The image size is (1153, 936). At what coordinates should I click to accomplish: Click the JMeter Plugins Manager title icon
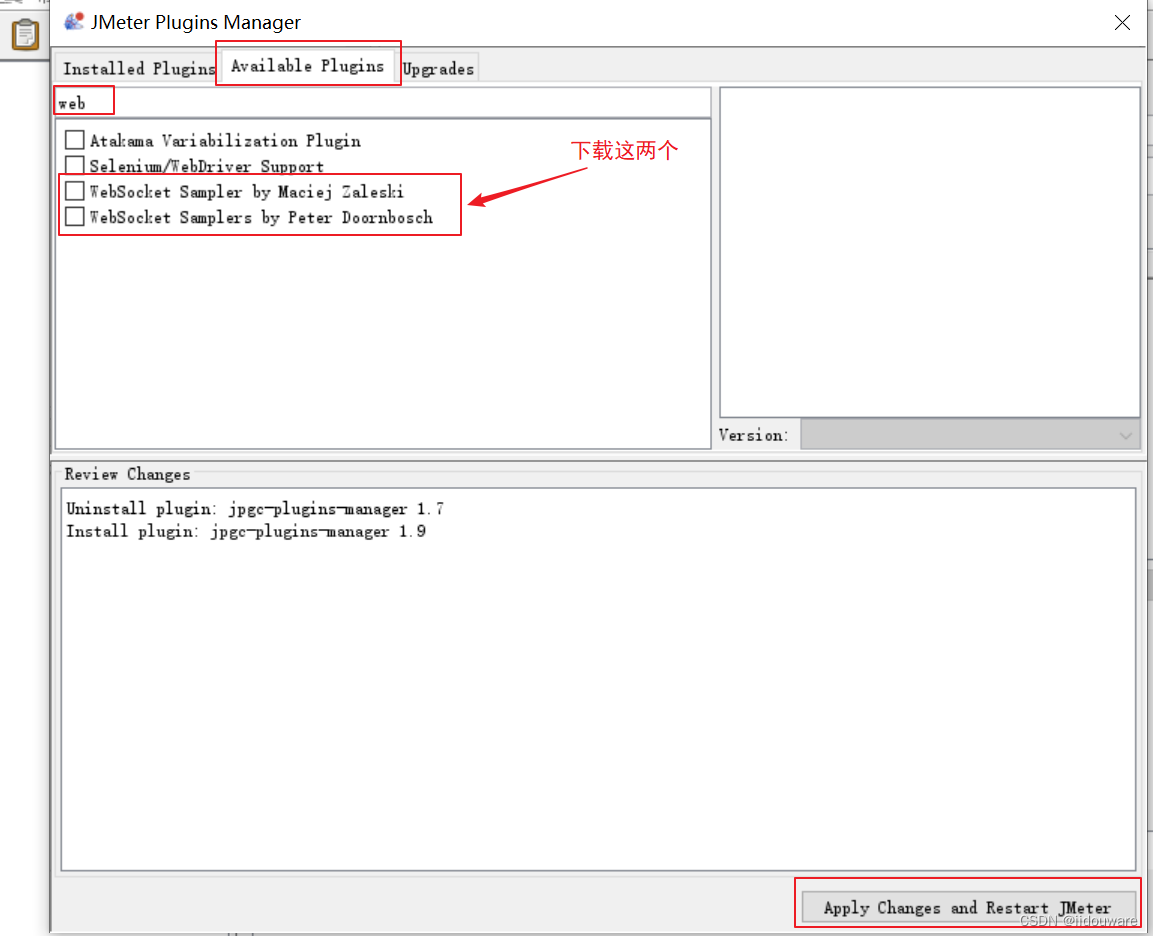coord(74,21)
